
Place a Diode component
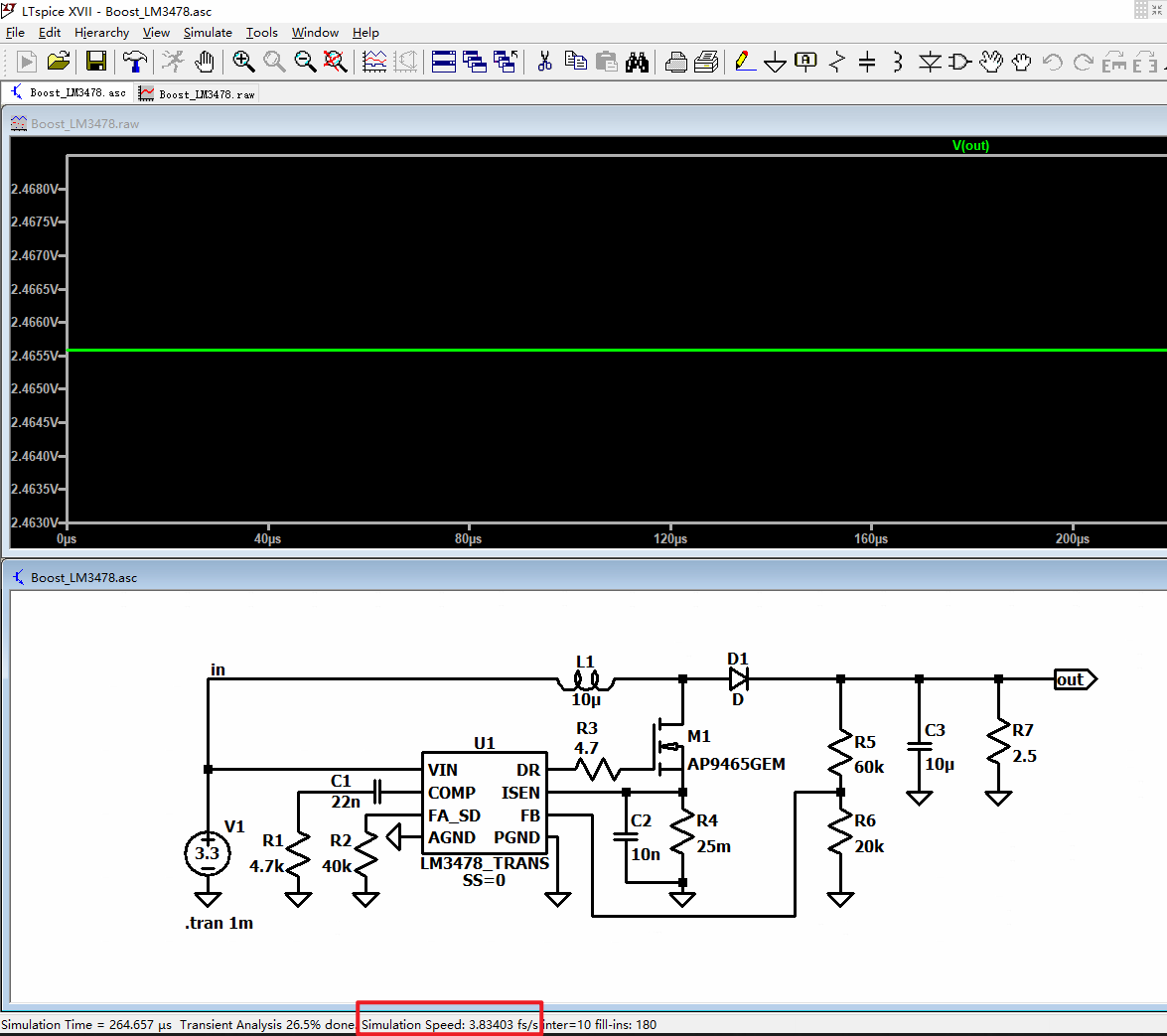929,62
